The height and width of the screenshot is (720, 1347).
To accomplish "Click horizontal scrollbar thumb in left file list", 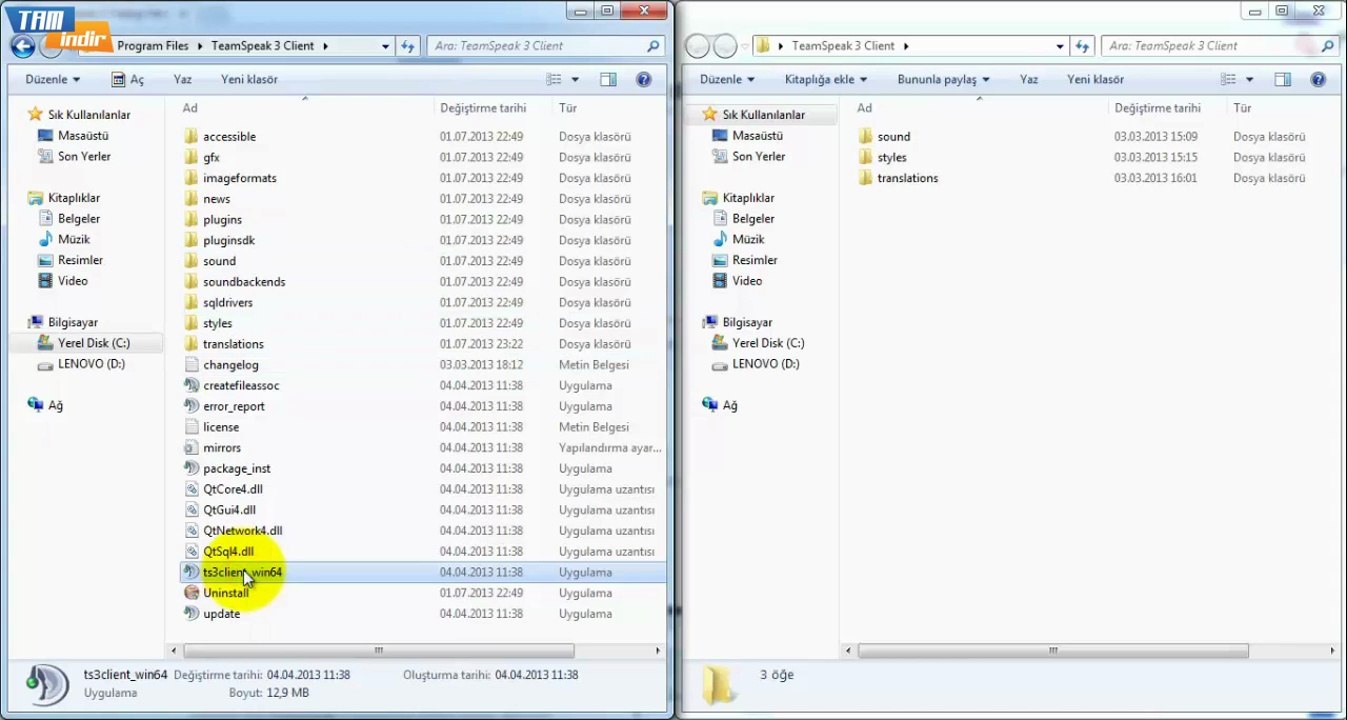I will [x=379, y=651].
